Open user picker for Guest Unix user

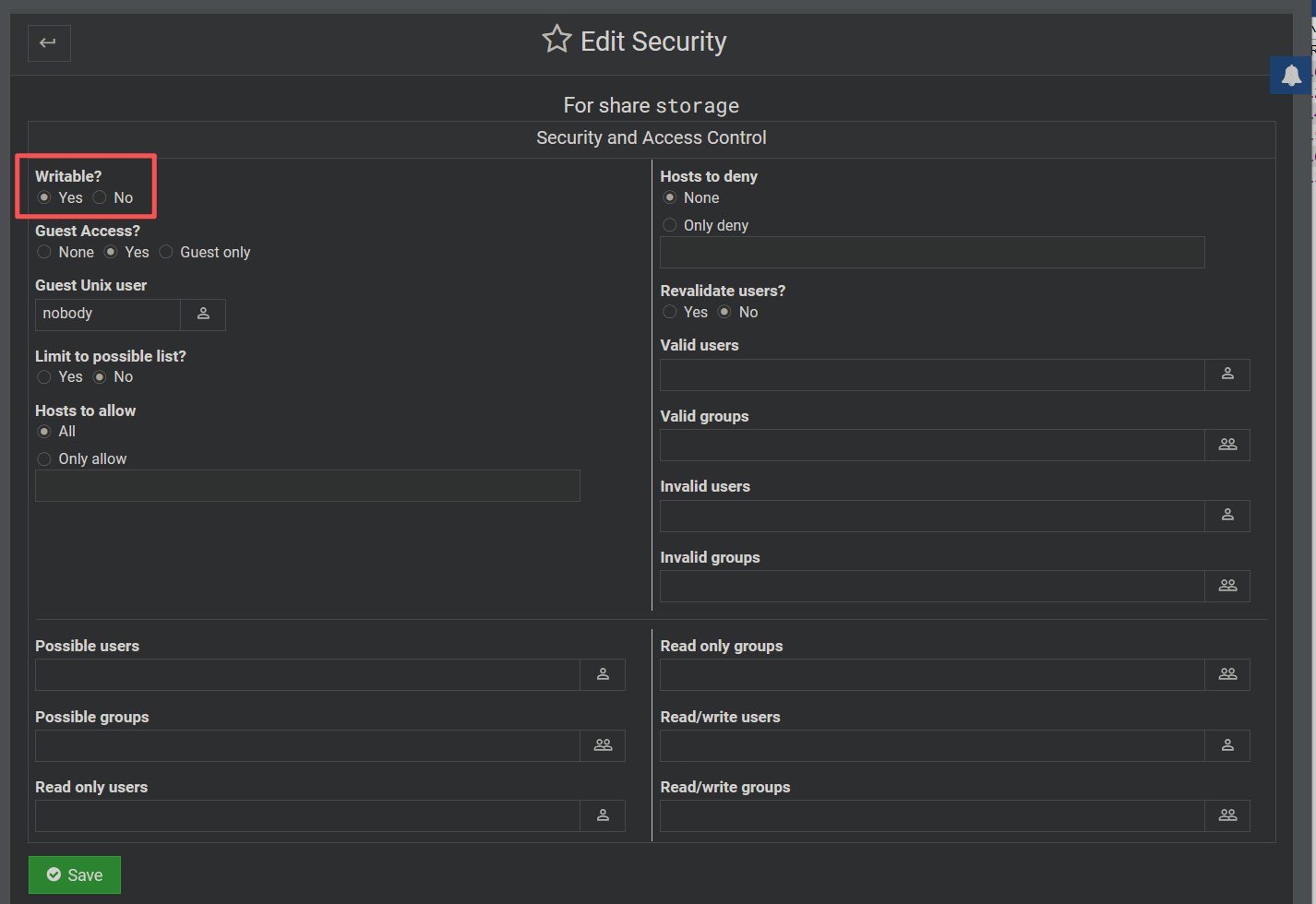(203, 315)
